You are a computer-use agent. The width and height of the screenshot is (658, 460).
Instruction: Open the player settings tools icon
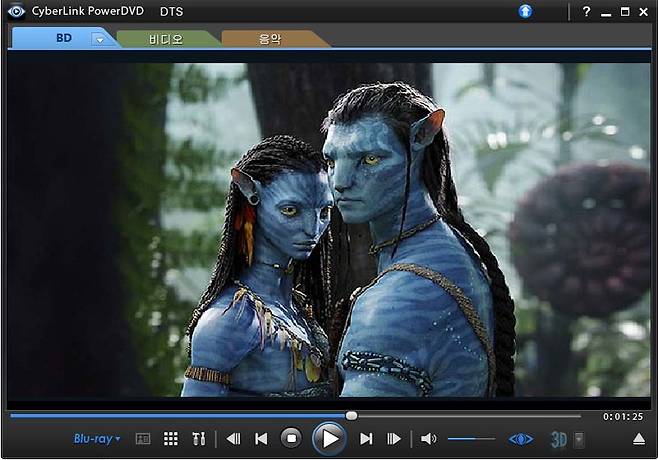pyautogui.click(x=198, y=438)
